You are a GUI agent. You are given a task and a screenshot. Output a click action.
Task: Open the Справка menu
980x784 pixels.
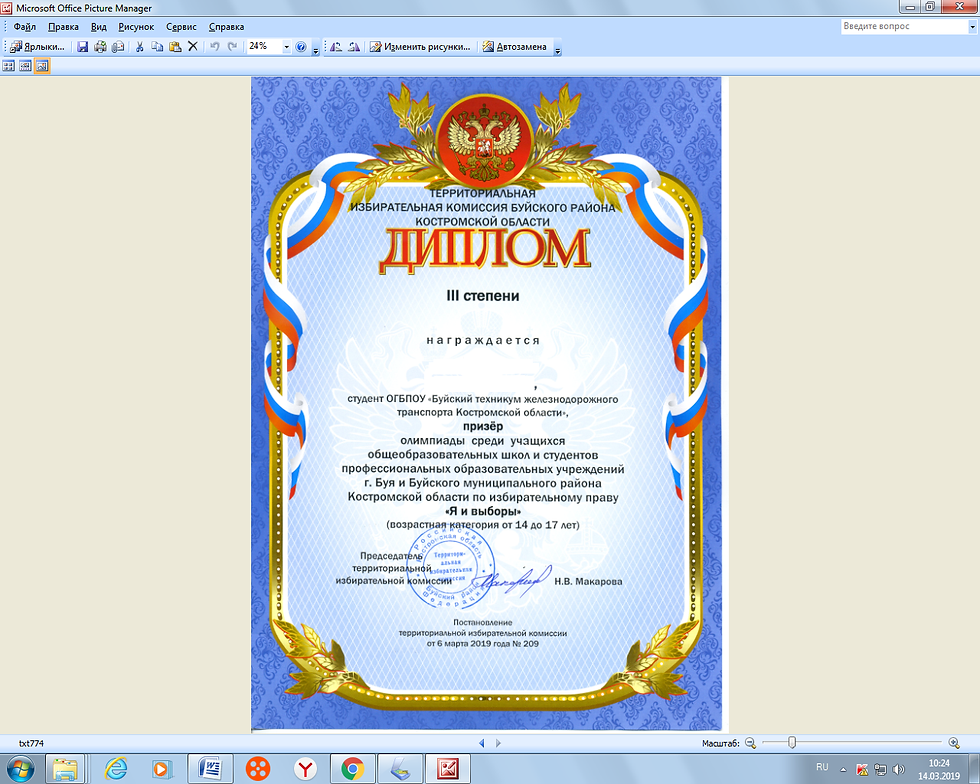(226, 27)
